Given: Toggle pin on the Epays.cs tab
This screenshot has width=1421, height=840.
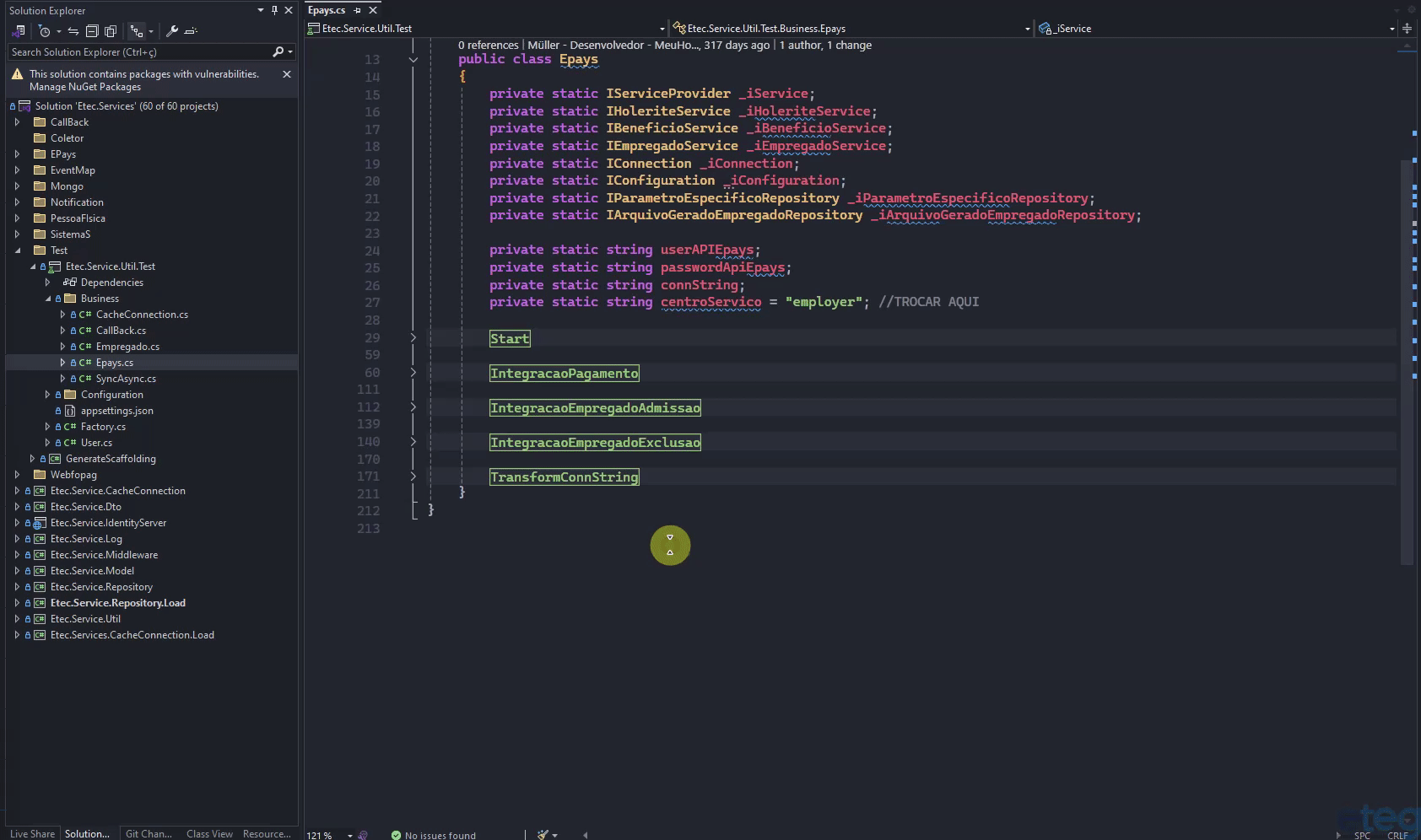Looking at the screenshot, I should click(358, 10).
